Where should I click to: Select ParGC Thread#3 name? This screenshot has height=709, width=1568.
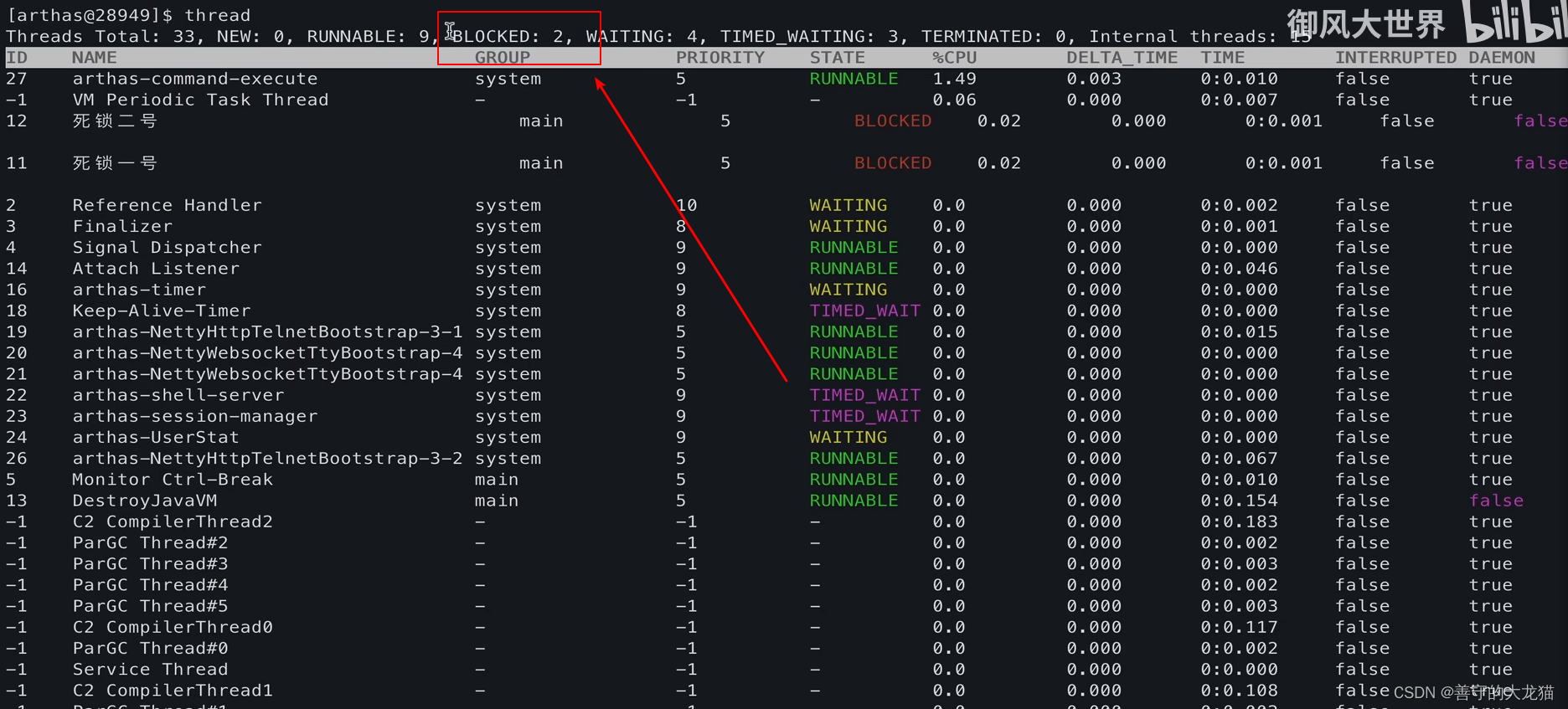pos(151,563)
